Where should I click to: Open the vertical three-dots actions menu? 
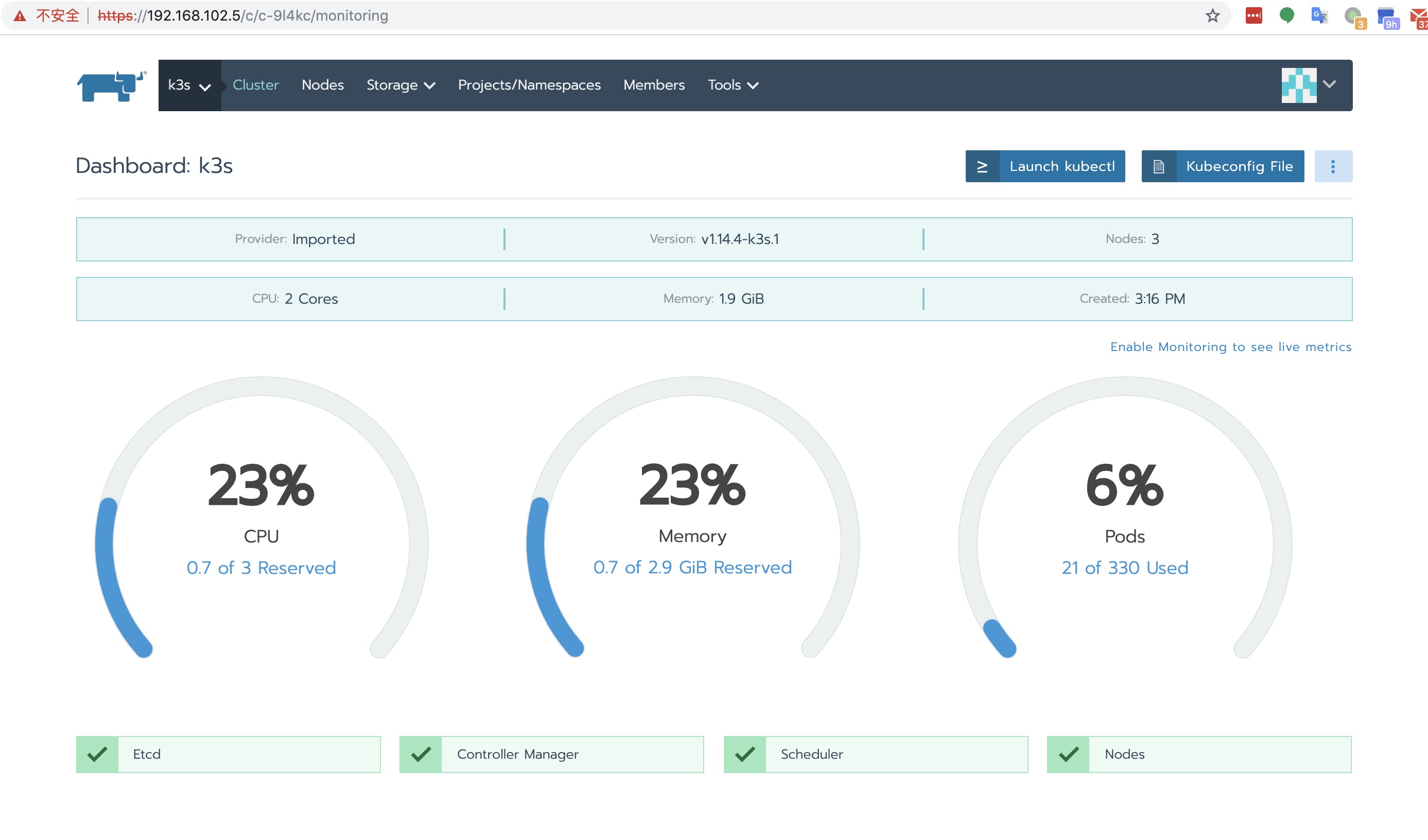coord(1333,167)
